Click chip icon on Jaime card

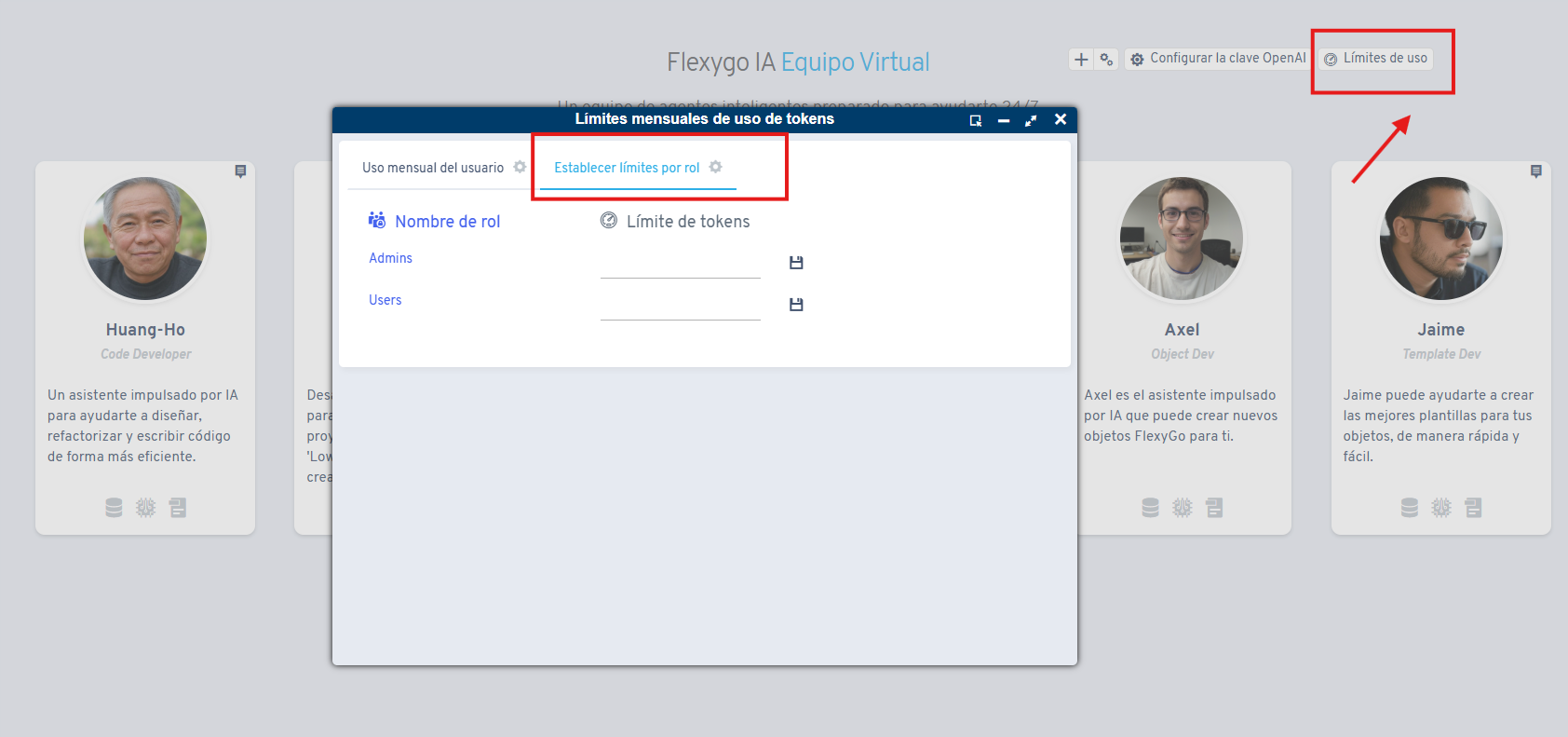pos(1441,508)
